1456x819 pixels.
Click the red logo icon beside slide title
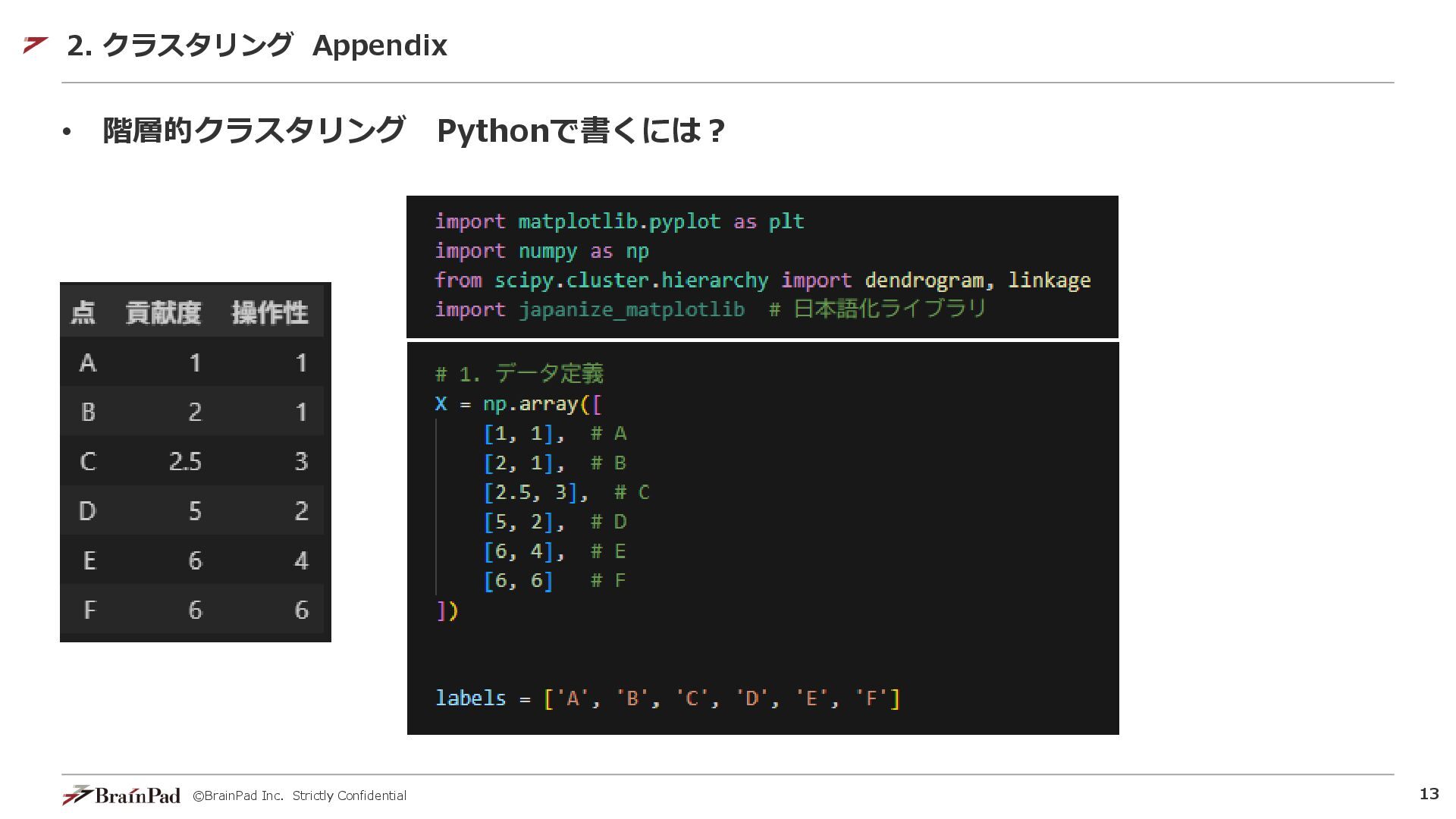click(x=35, y=45)
